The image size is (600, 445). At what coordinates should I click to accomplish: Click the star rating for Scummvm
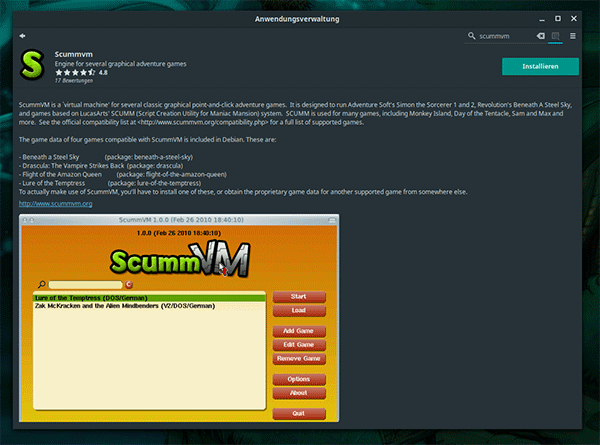[x=75, y=73]
